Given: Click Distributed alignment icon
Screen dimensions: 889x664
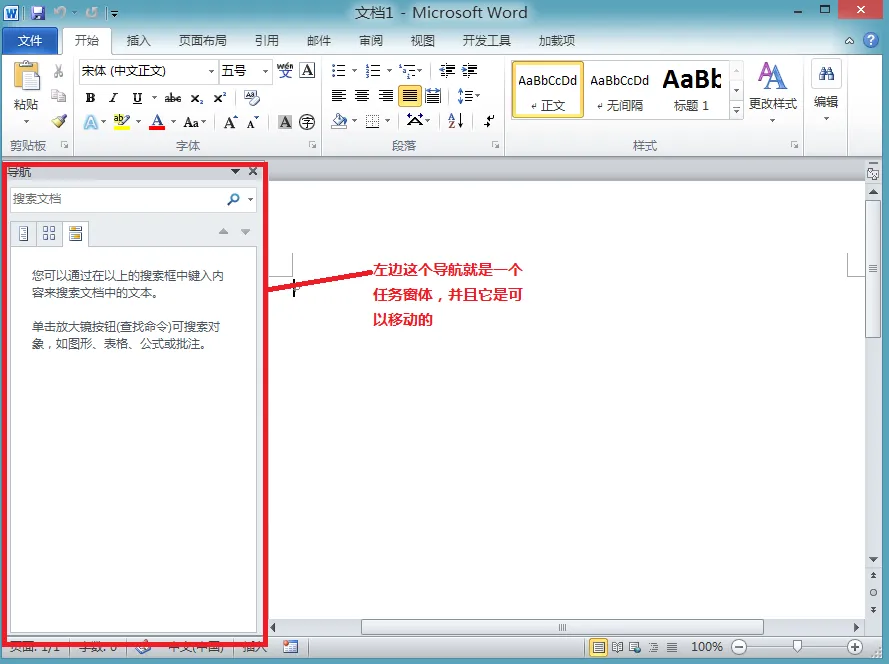Looking at the screenshot, I should 433,96.
